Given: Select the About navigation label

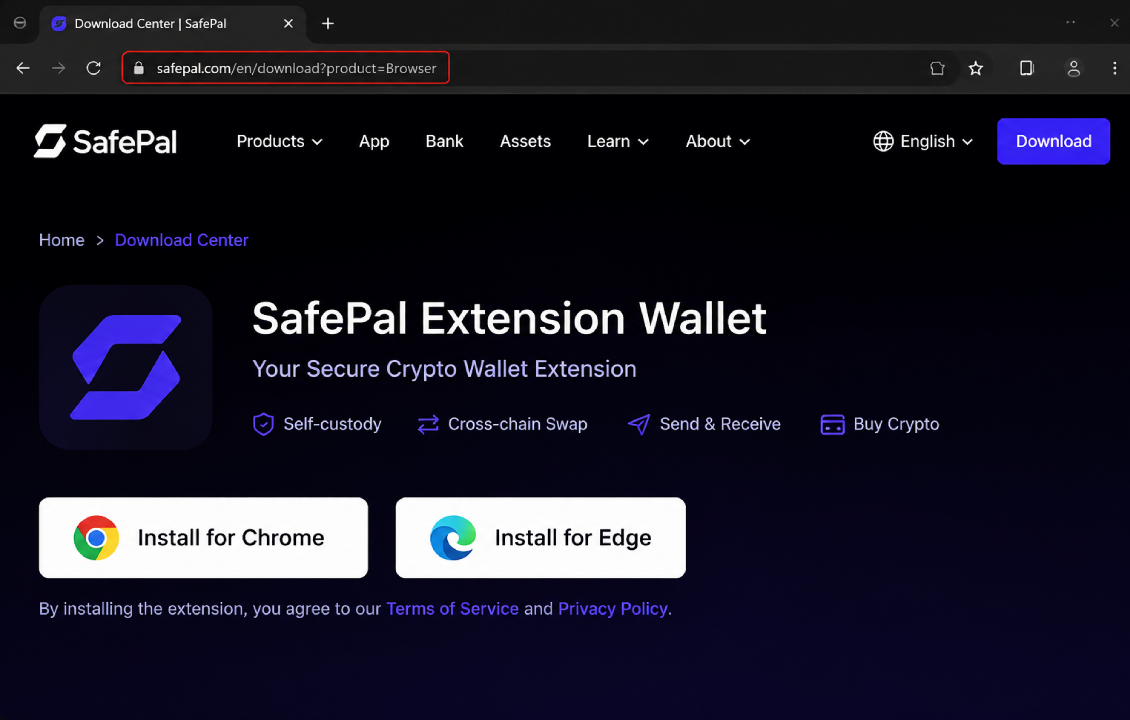Looking at the screenshot, I should [x=708, y=141].
